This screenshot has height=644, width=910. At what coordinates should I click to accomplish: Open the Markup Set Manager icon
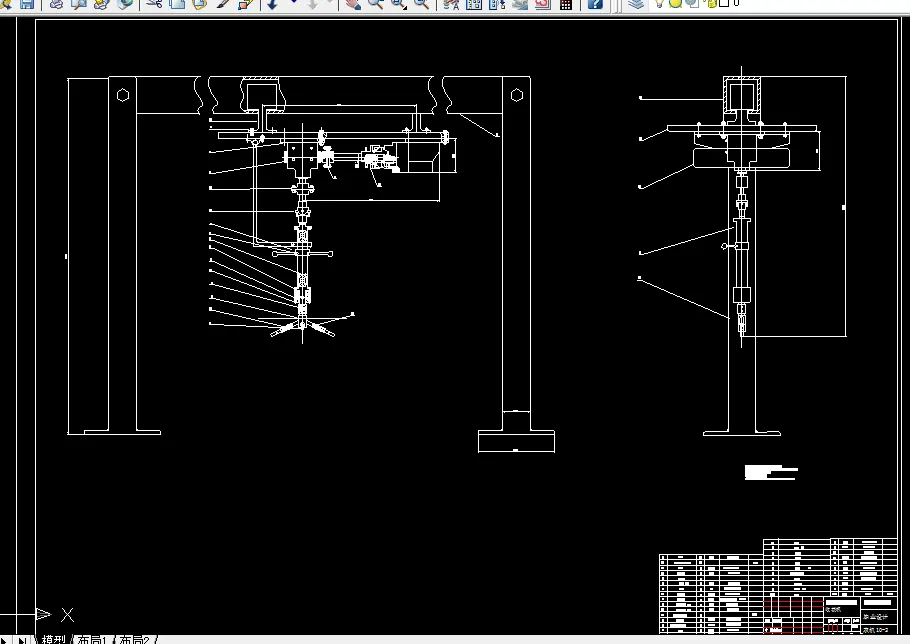pos(543,4)
